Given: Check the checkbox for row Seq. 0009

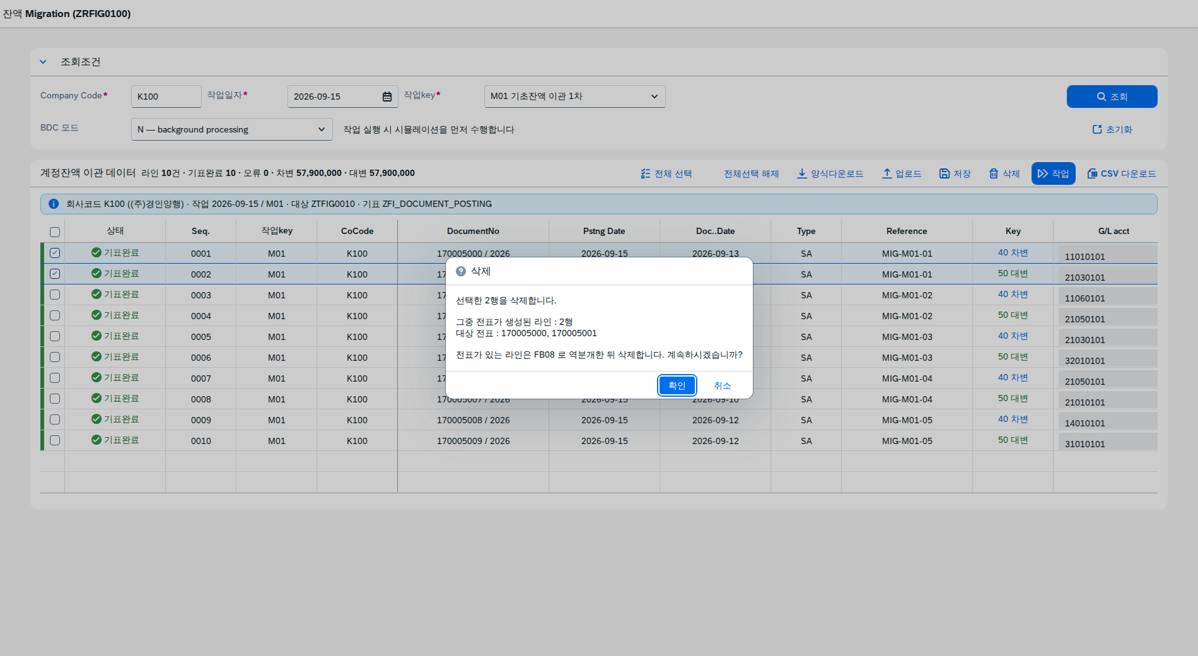Looking at the screenshot, I should pyautogui.click(x=55, y=419).
